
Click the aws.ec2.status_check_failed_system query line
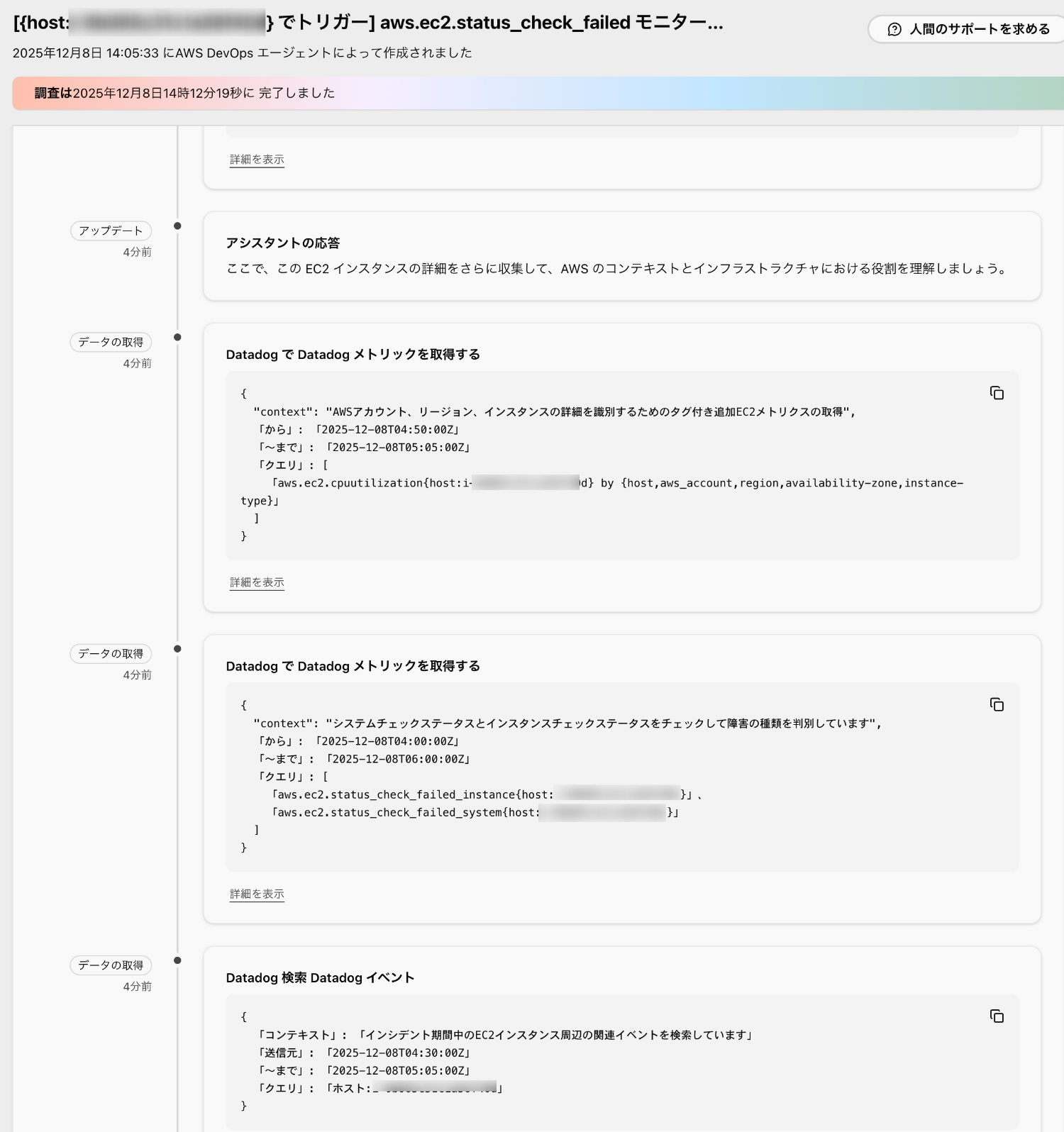(475, 813)
